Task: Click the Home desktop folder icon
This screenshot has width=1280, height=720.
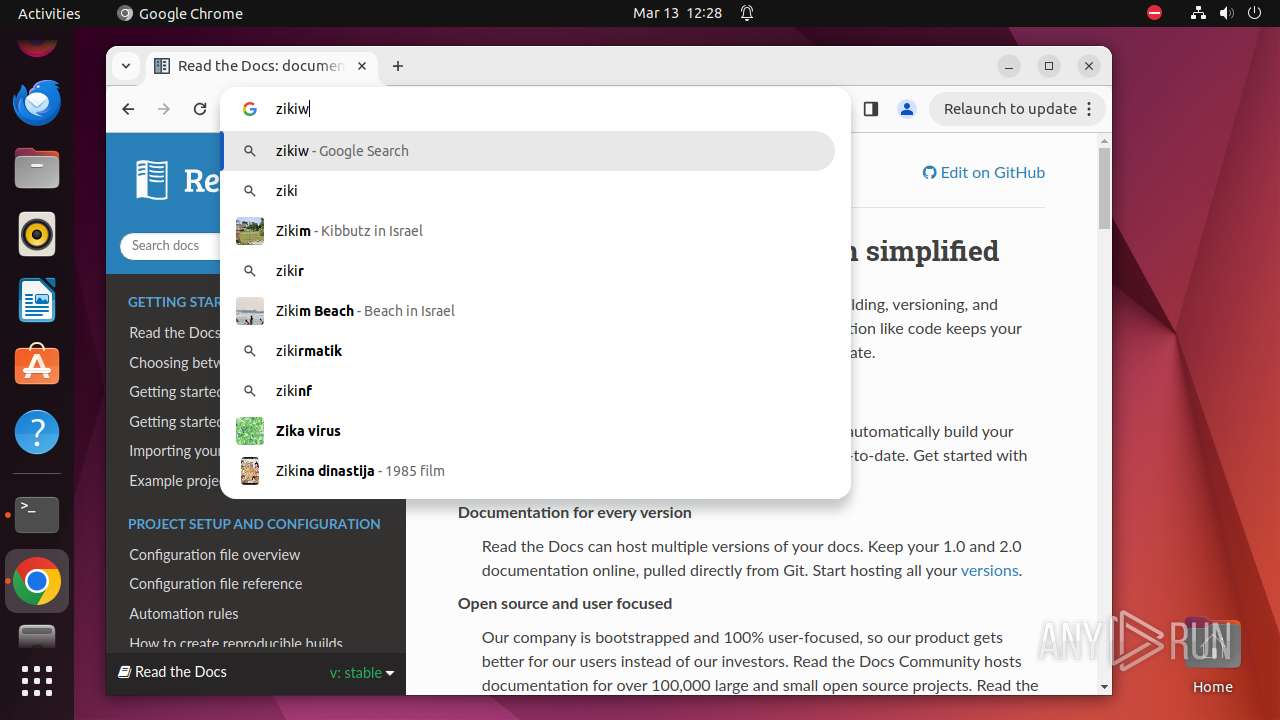Action: (x=1212, y=655)
